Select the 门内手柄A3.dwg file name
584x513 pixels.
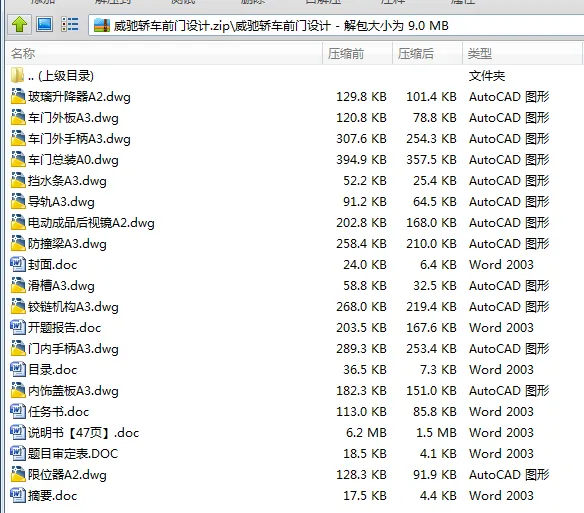(73, 349)
